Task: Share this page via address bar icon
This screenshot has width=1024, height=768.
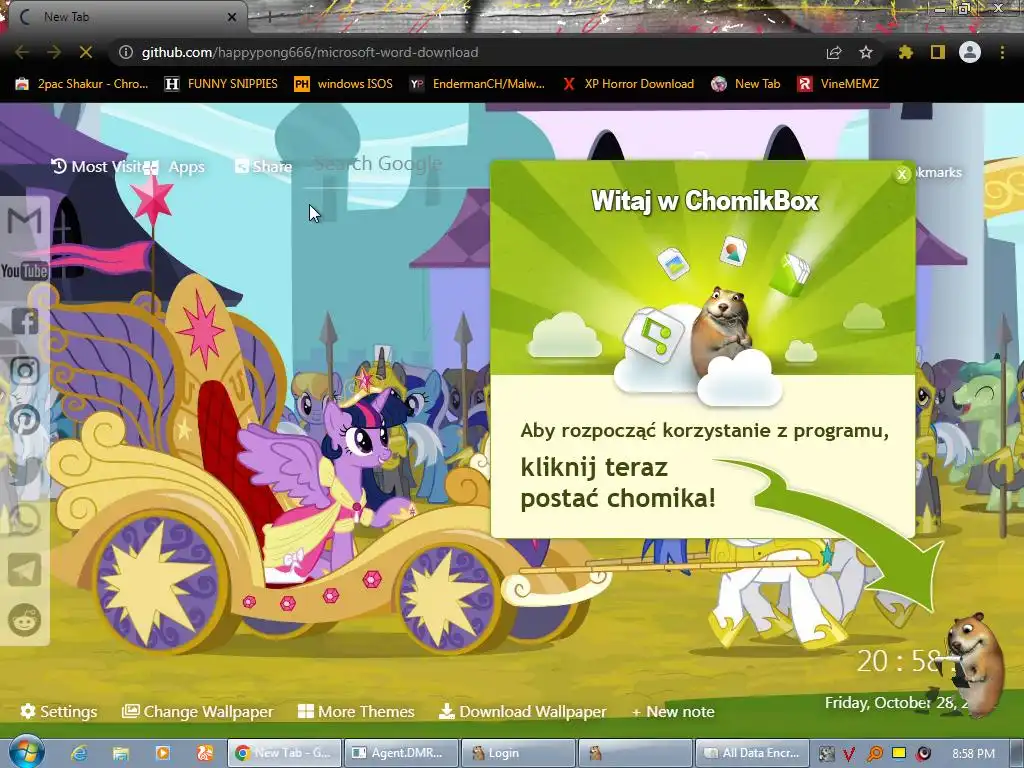Action: (834, 53)
